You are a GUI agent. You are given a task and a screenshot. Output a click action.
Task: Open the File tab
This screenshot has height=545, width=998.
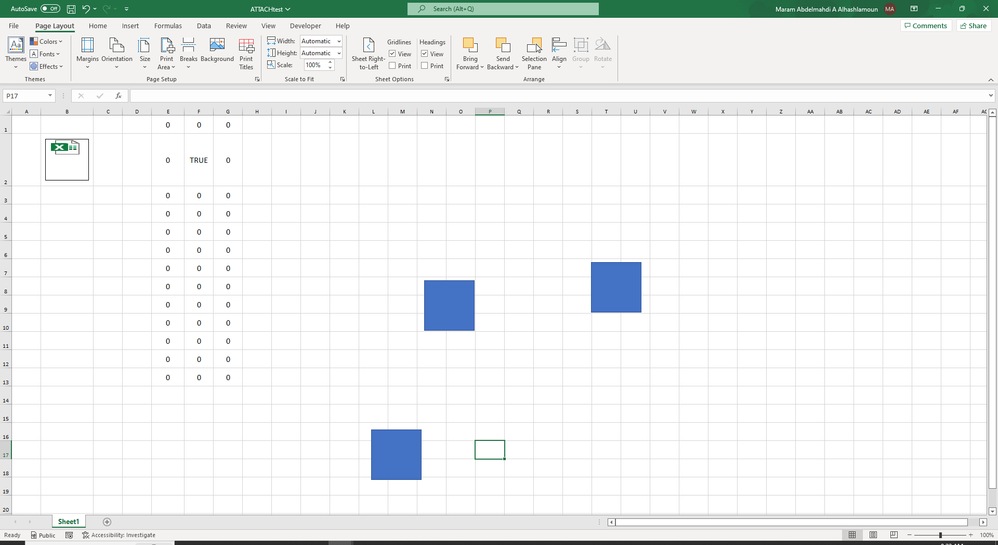pos(13,26)
